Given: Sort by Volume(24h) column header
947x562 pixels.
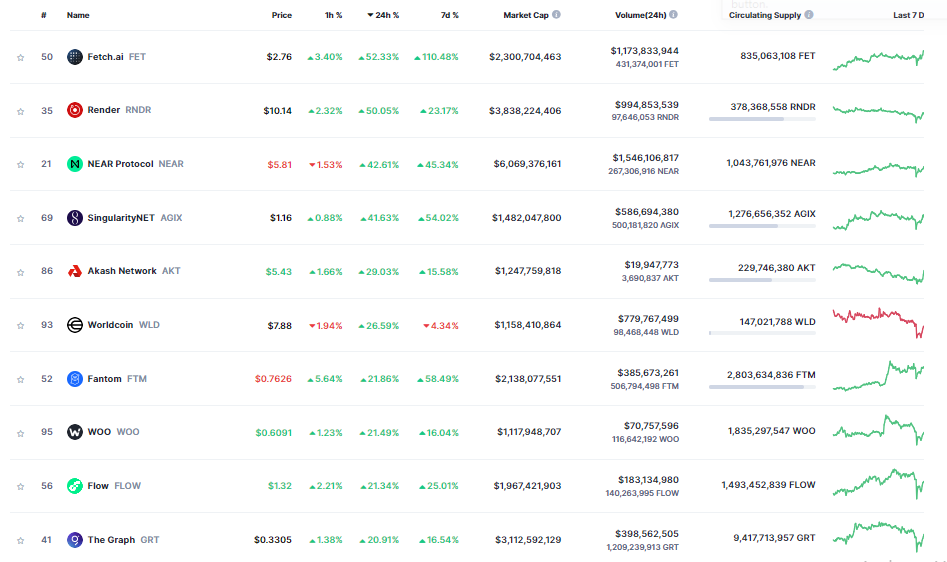Looking at the screenshot, I should click(640, 15).
